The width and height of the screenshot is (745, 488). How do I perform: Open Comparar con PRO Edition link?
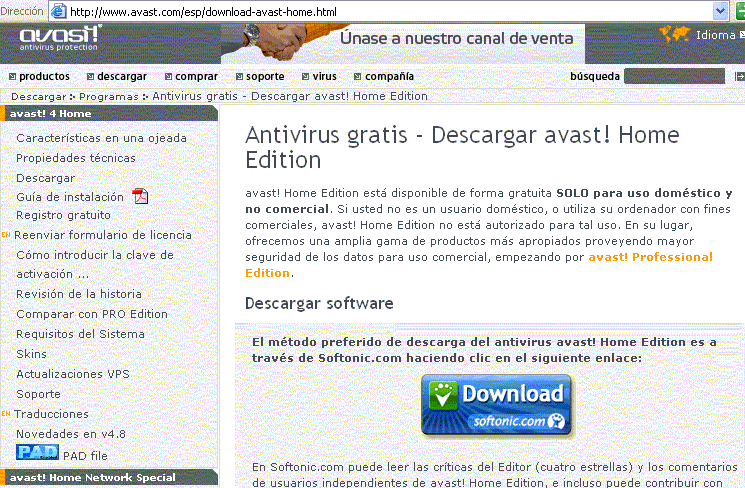pyautogui.click(x=92, y=314)
